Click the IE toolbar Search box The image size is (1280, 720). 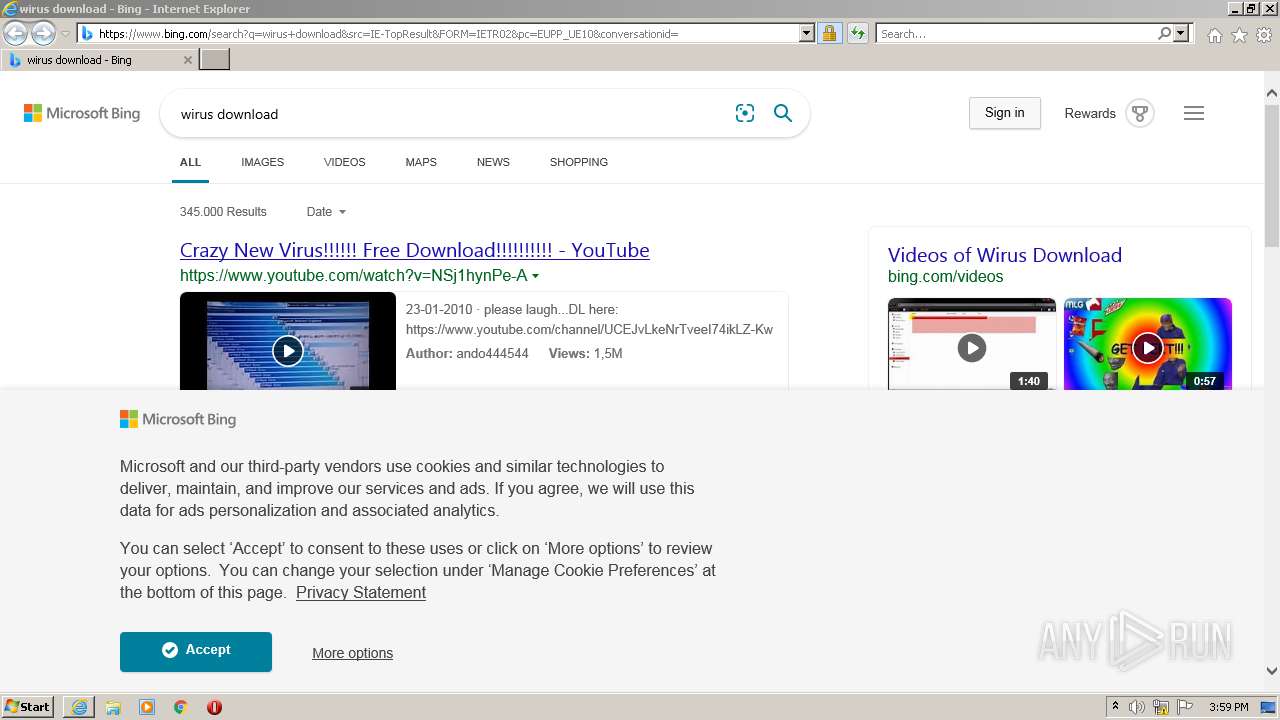pos(1015,34)
